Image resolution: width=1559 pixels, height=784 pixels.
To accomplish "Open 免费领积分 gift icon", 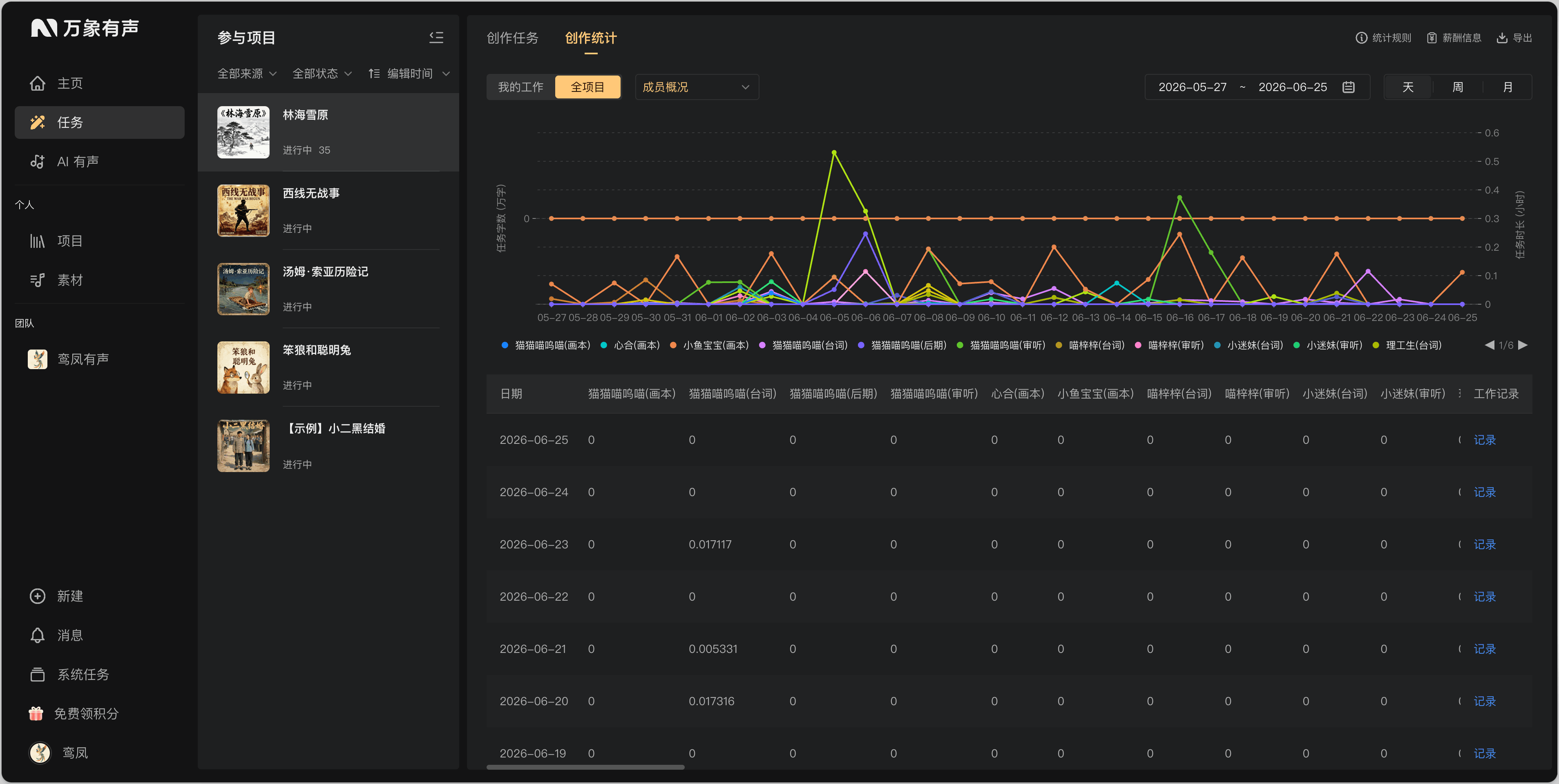I will click(36, 713).
